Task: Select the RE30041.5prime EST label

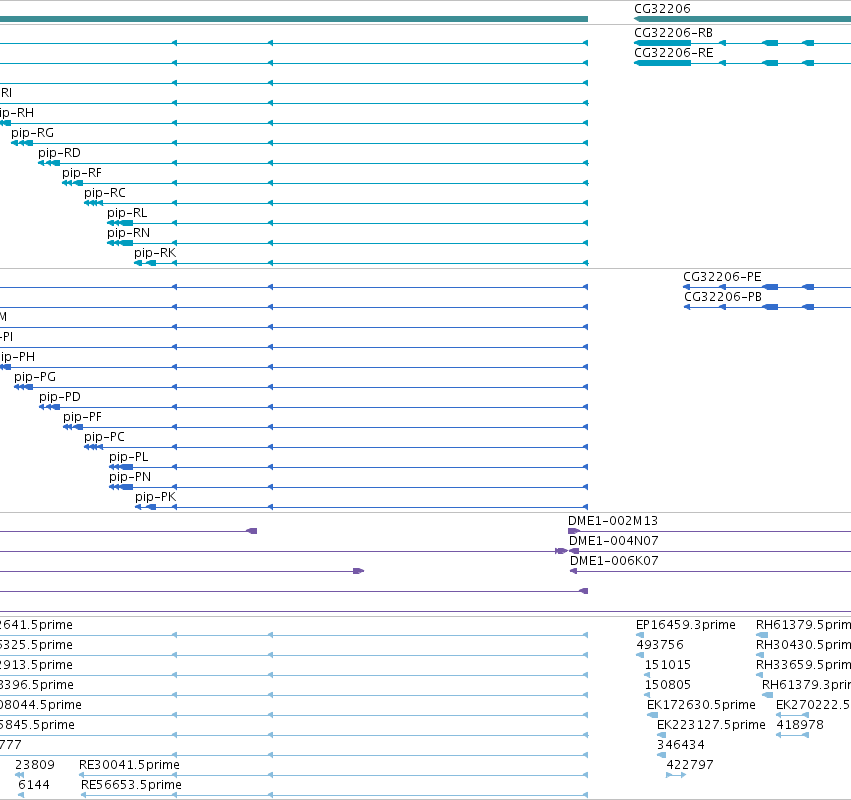Action: point(129,765)
